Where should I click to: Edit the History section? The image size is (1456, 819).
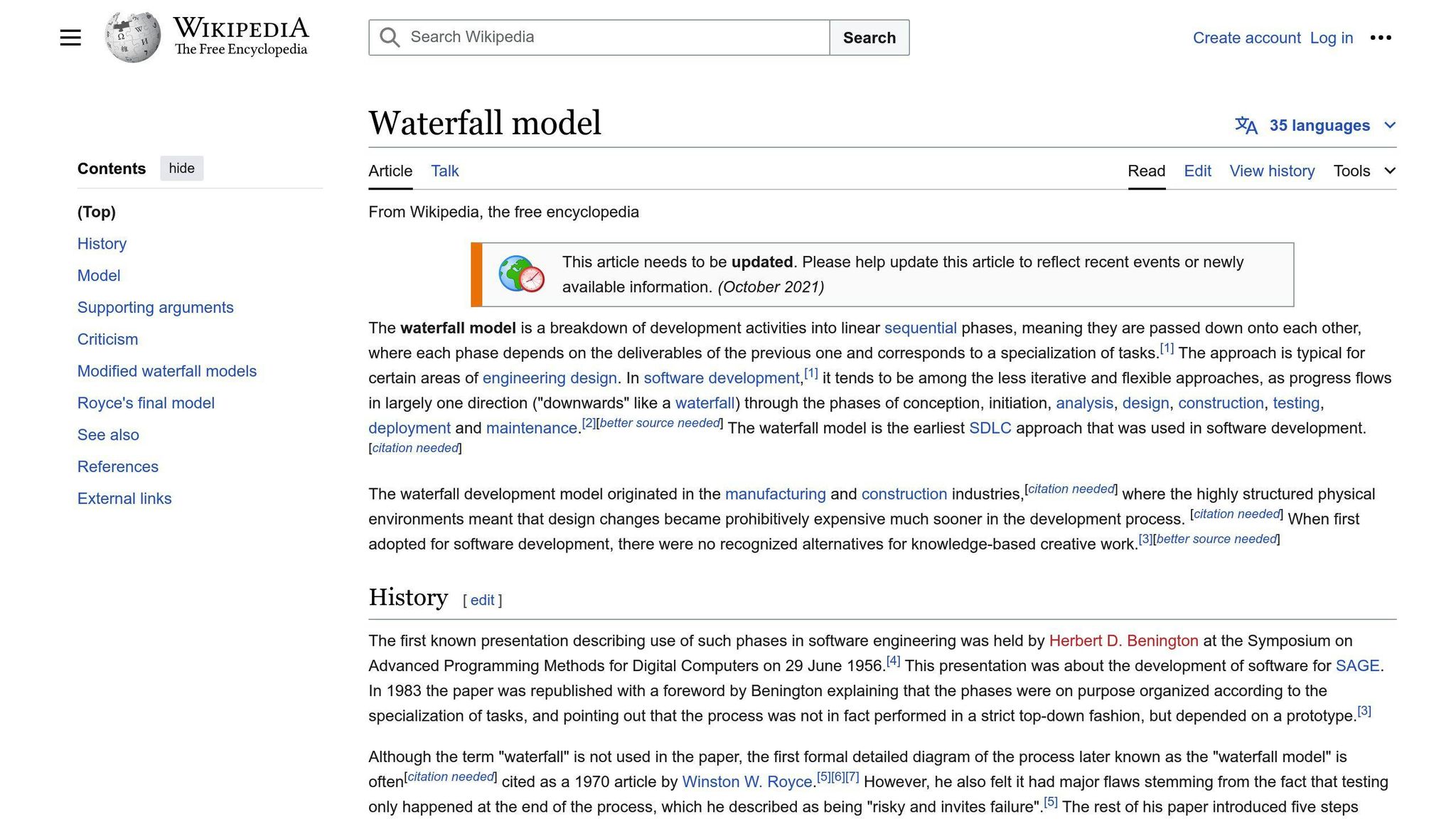[482, 600]
